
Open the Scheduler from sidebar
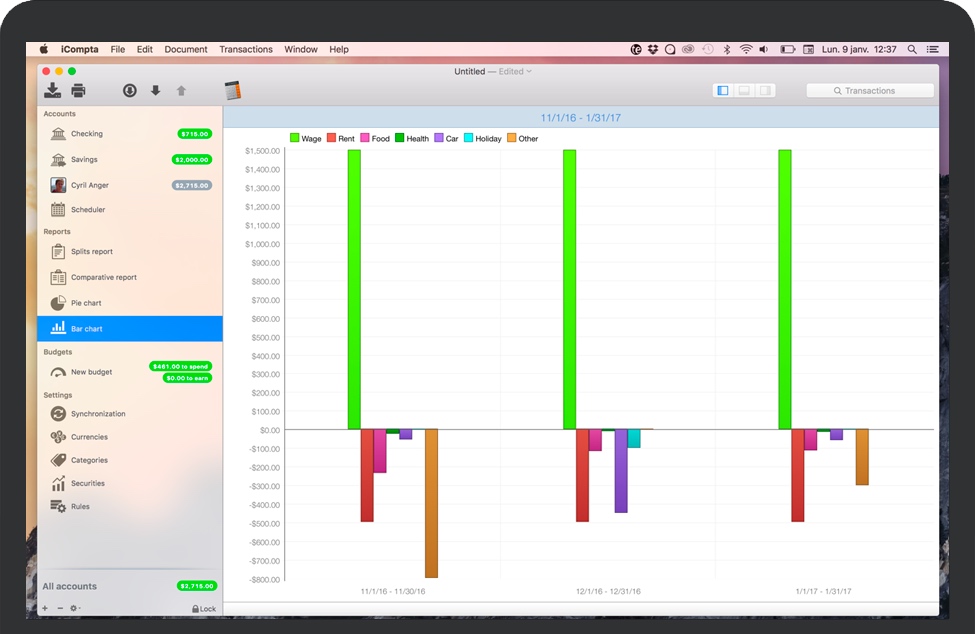click(x=87, y=210)
